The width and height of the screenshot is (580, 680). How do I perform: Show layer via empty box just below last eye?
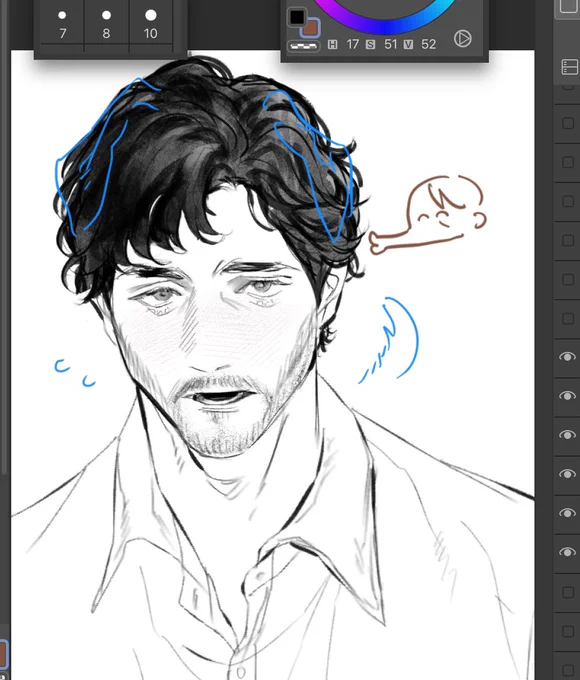568,592
